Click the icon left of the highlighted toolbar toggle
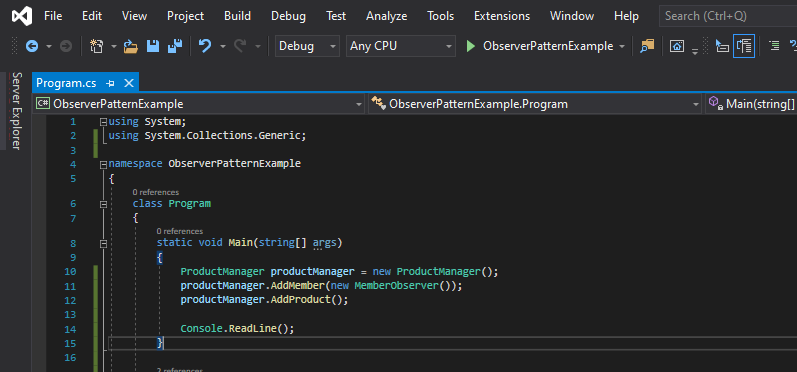Image resolution: width=797 pixels, height=372 pixels. [x=722, y=46]
